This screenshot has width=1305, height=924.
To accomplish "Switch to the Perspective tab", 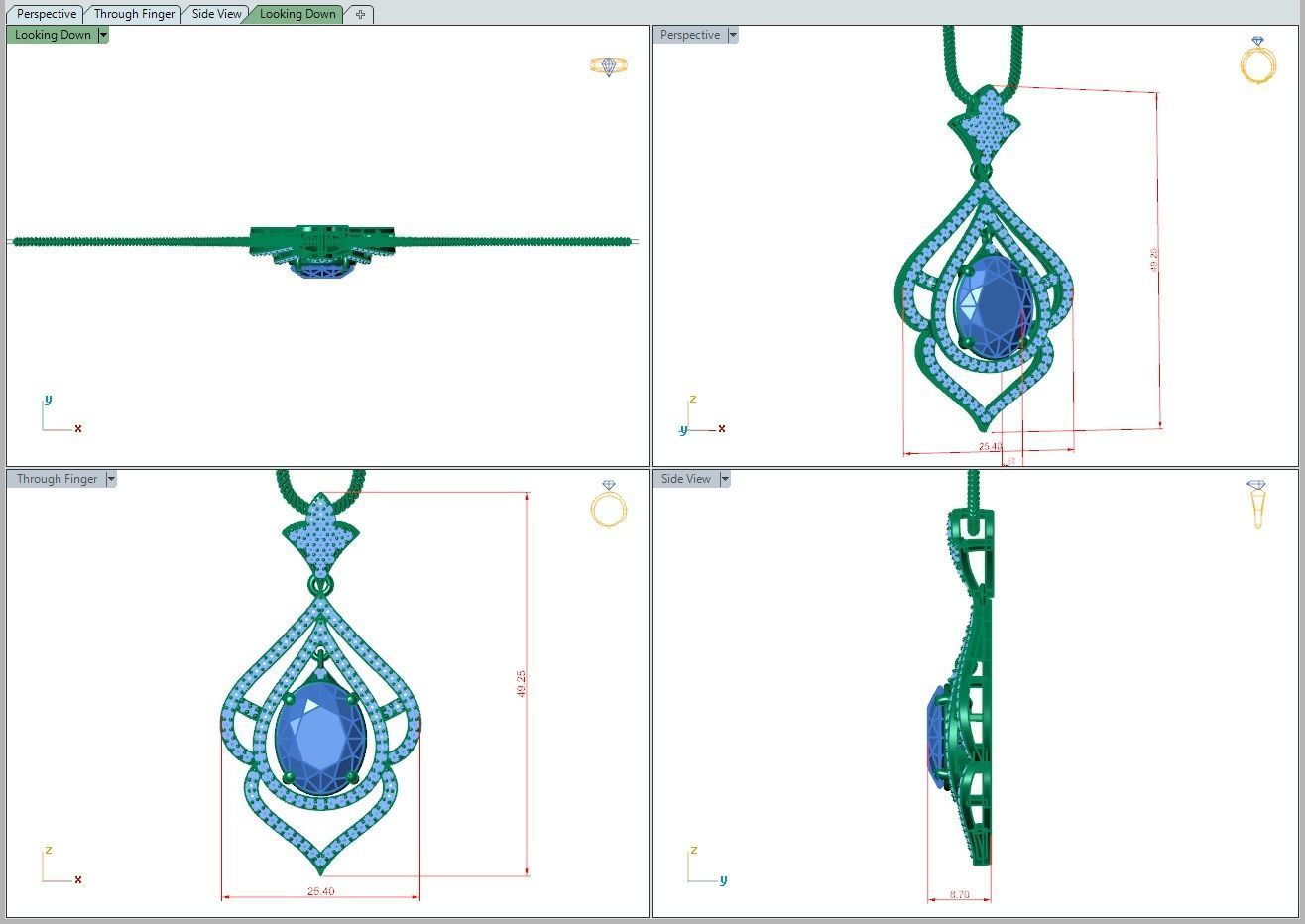I will click(x=46, y=14).
